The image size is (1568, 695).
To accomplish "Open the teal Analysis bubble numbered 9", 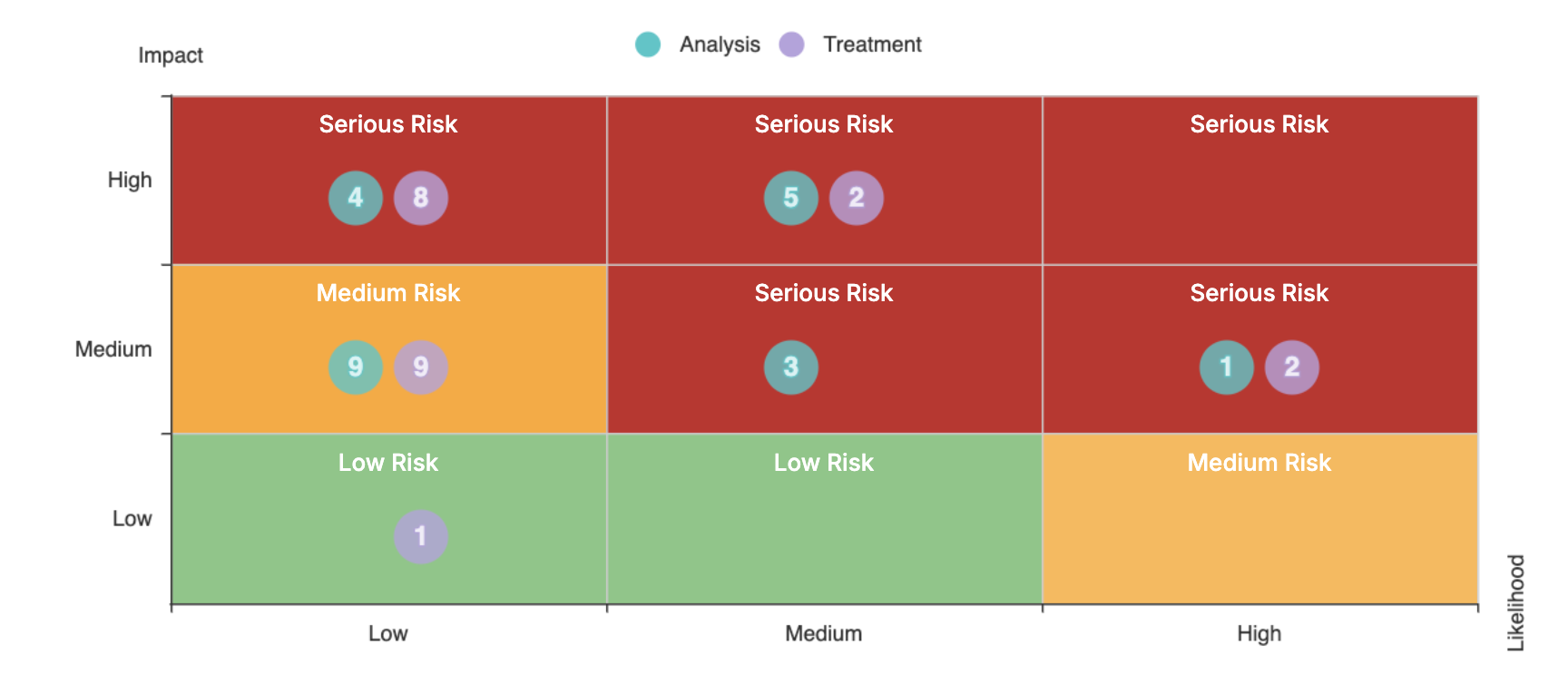I will coord(355,367).
